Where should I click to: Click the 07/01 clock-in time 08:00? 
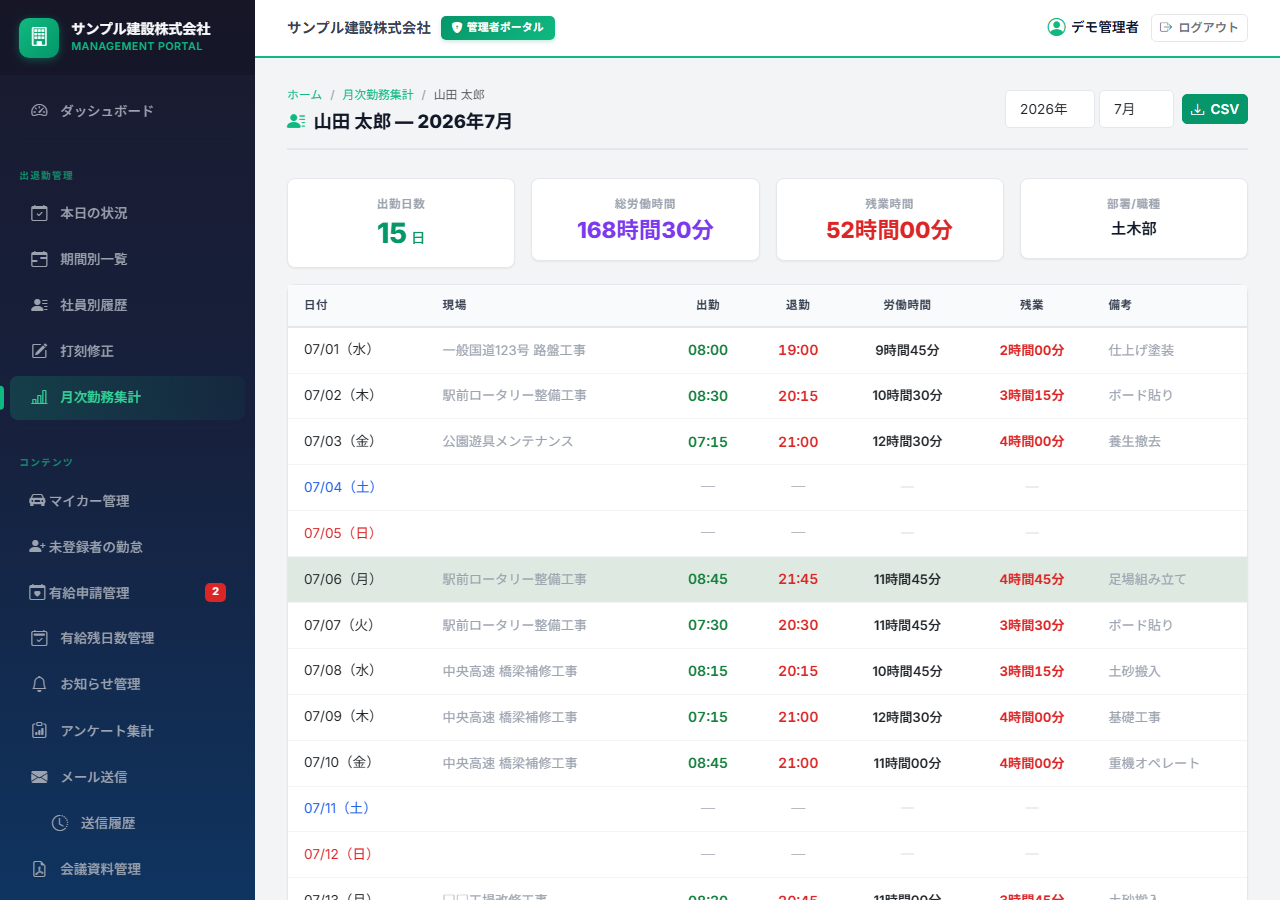(708, 350)
